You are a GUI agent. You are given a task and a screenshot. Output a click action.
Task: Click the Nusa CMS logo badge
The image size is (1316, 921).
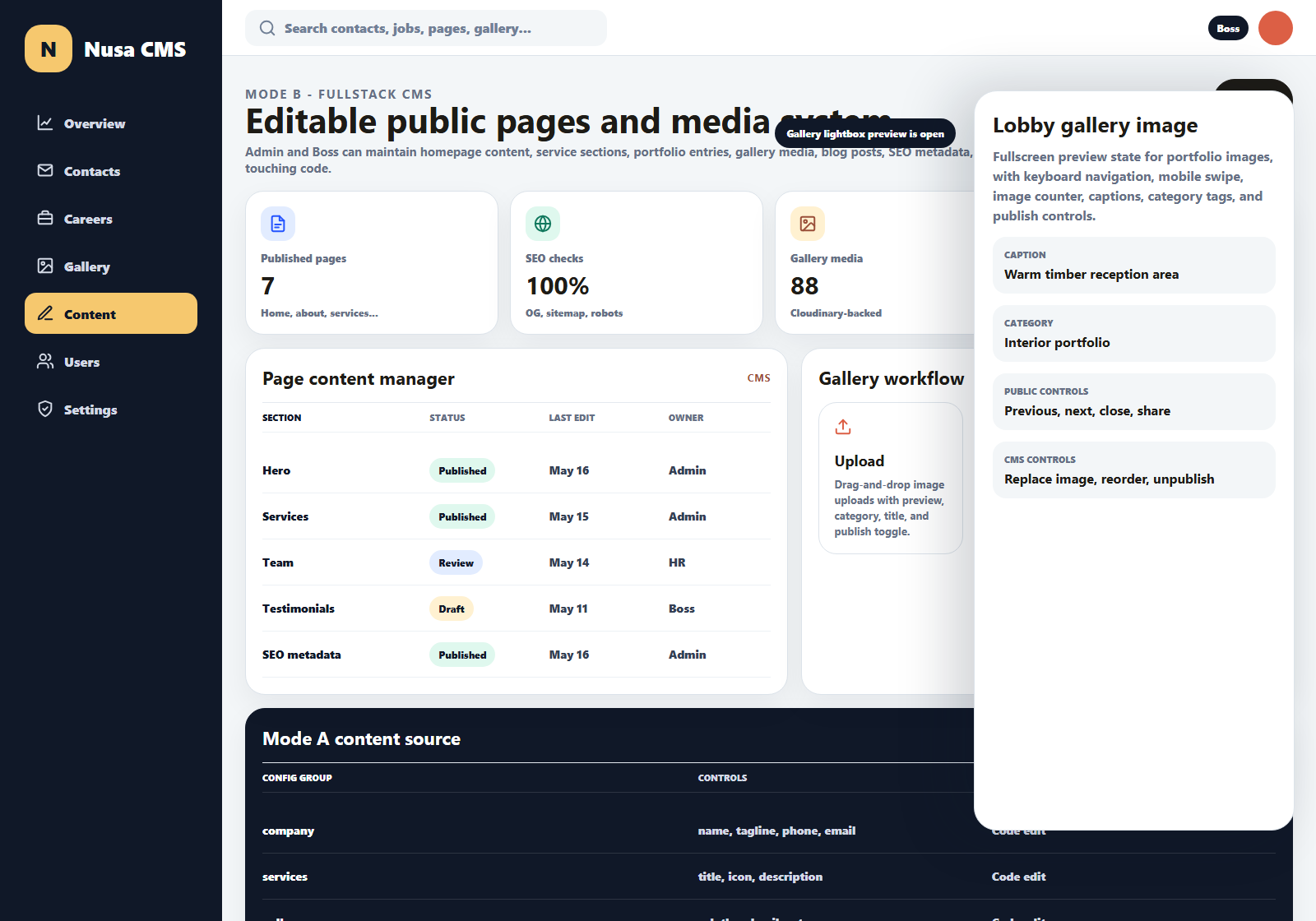[x=49, y=49]
